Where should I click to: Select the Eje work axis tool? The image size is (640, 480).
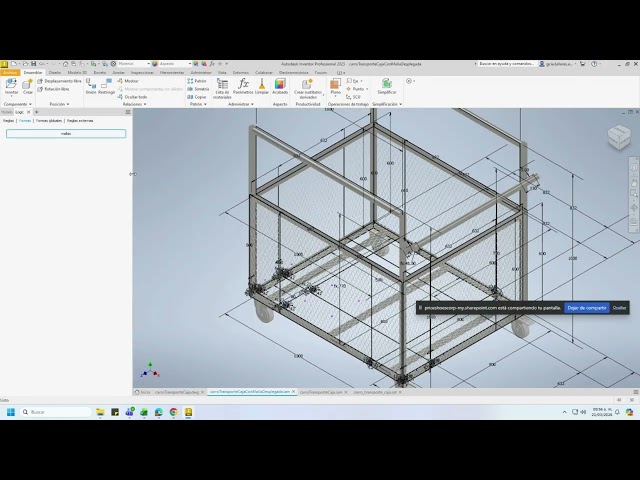point(353,81)
